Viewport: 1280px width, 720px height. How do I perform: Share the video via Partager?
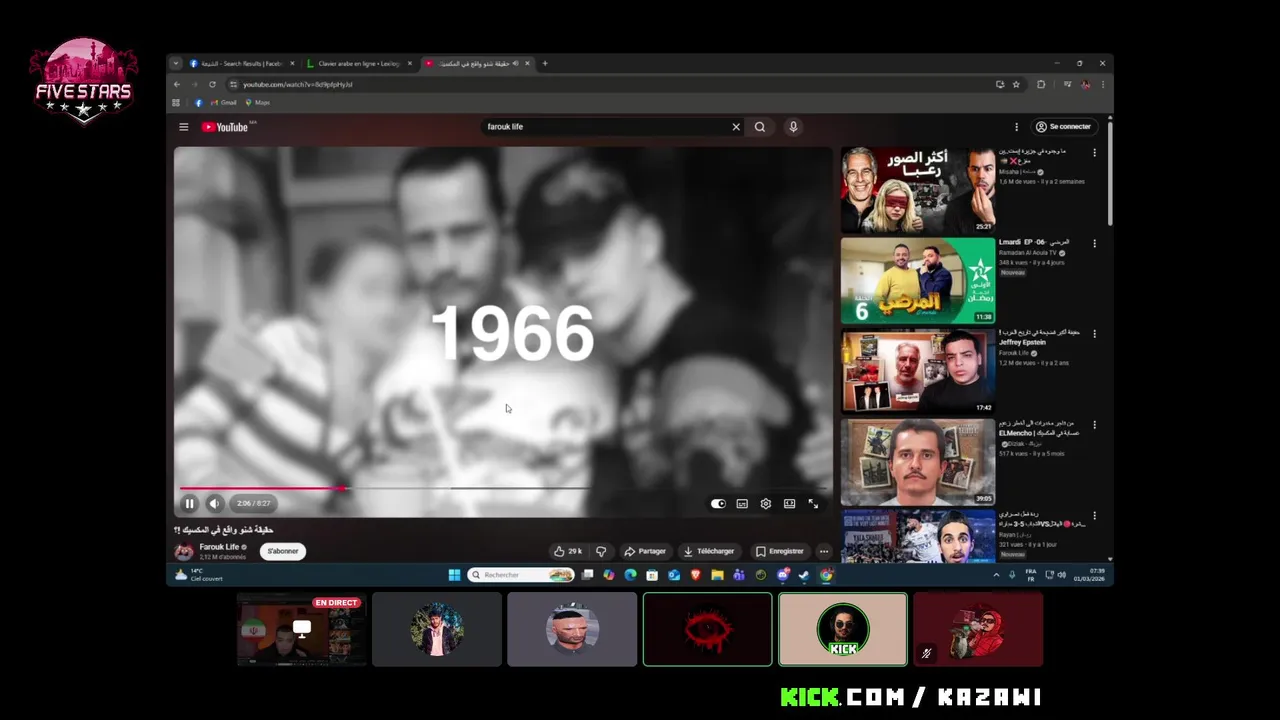pos(645,551)
